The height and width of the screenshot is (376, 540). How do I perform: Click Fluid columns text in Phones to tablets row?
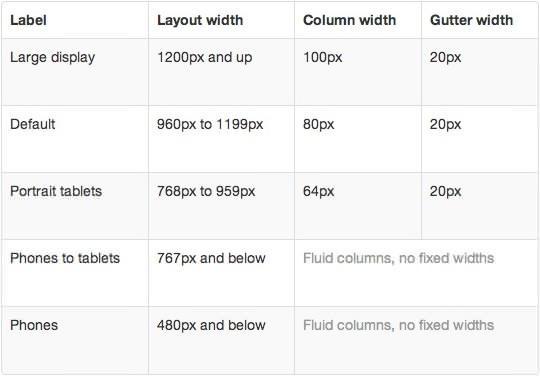398,258
